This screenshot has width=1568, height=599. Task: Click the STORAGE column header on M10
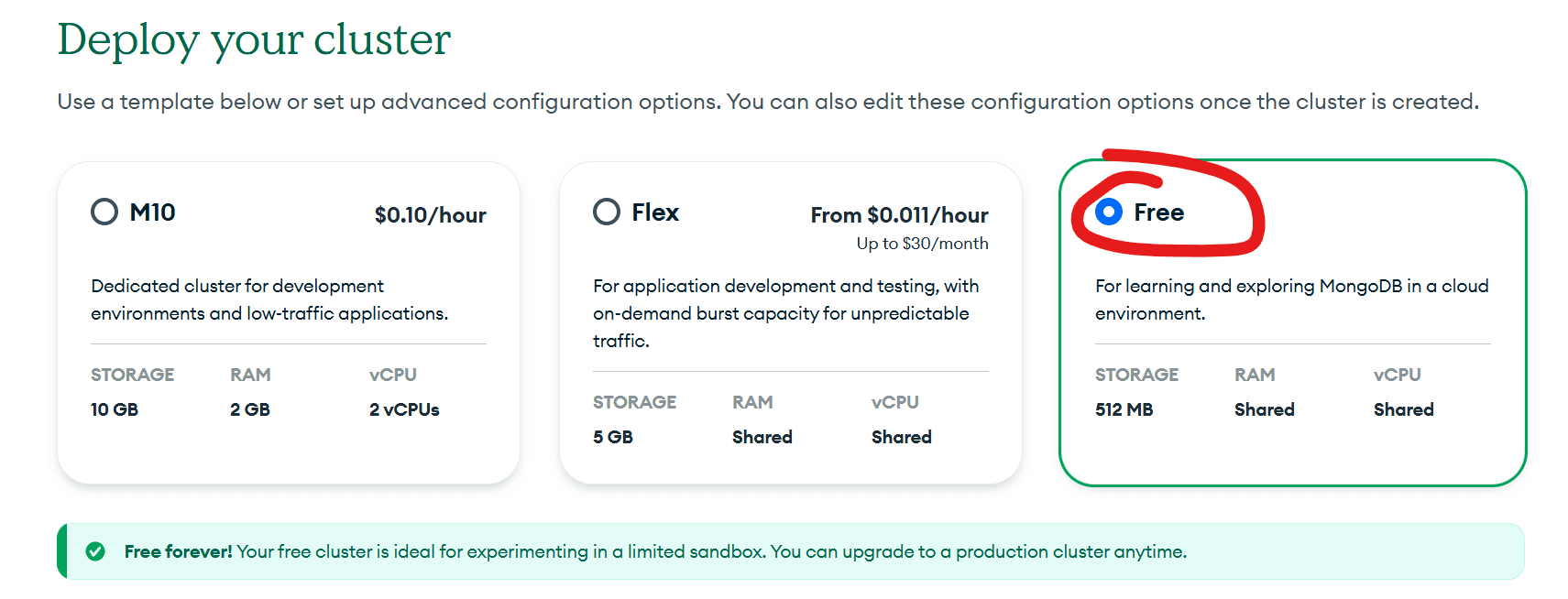point(133,375)
